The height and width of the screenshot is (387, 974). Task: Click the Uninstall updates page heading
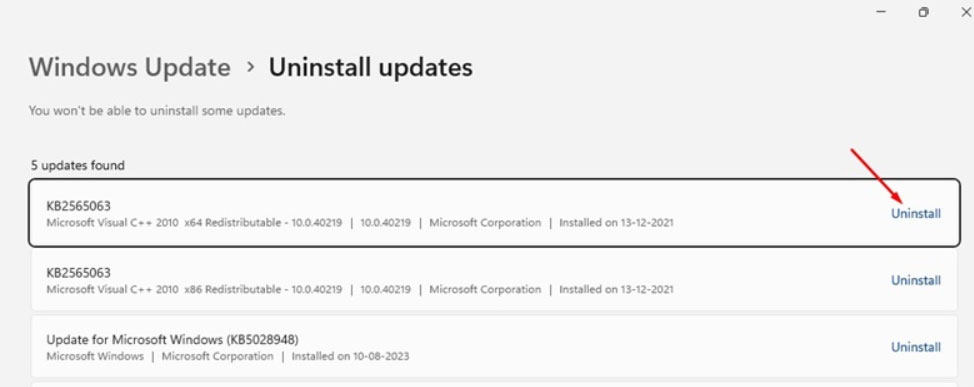(370, 67)
